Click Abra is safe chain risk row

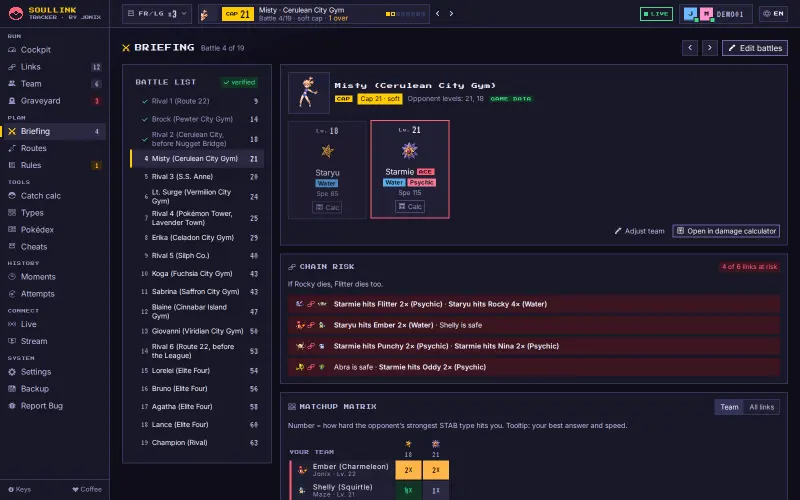(534, 367)
